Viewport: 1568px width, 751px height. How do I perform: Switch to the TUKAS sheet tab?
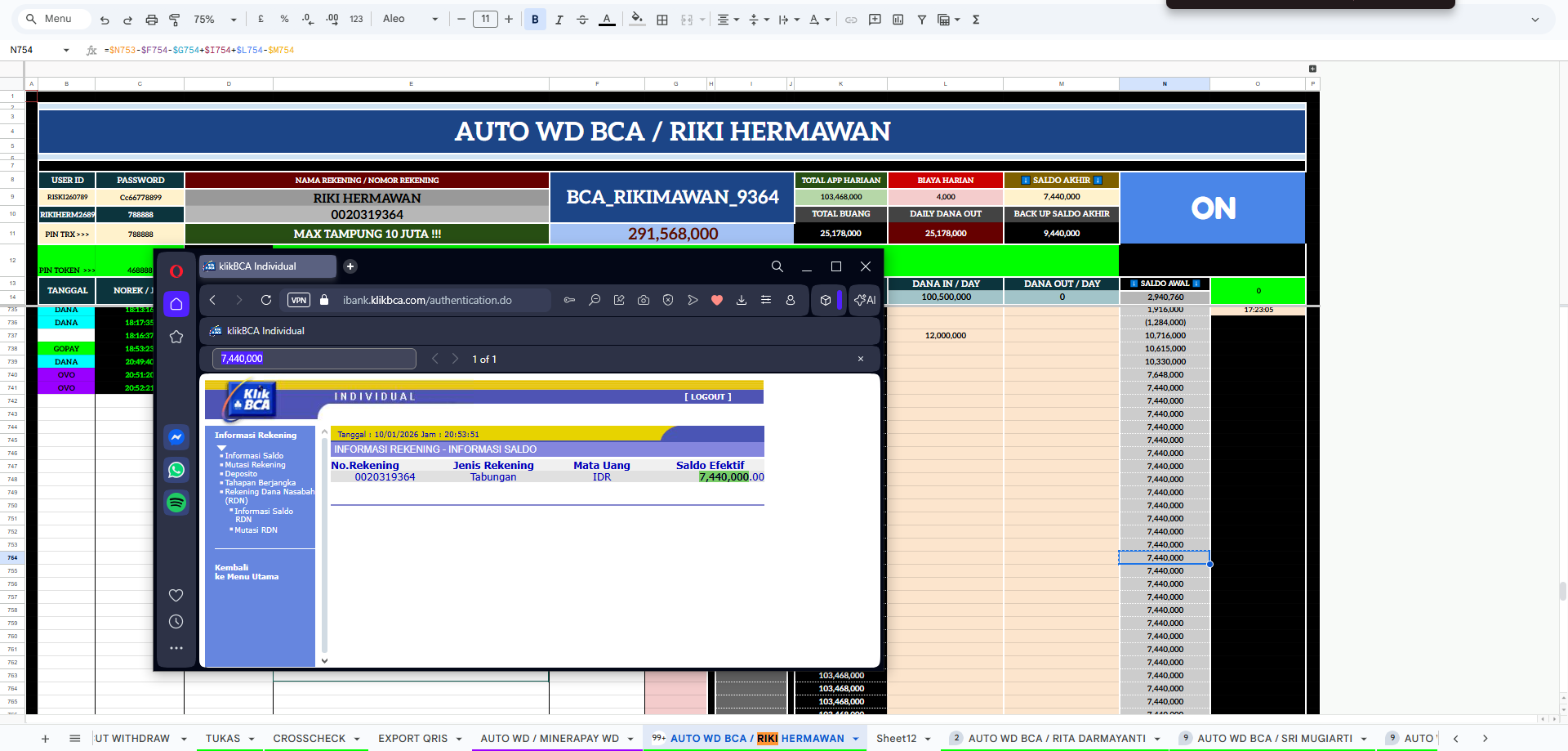[x=222, y=738]
